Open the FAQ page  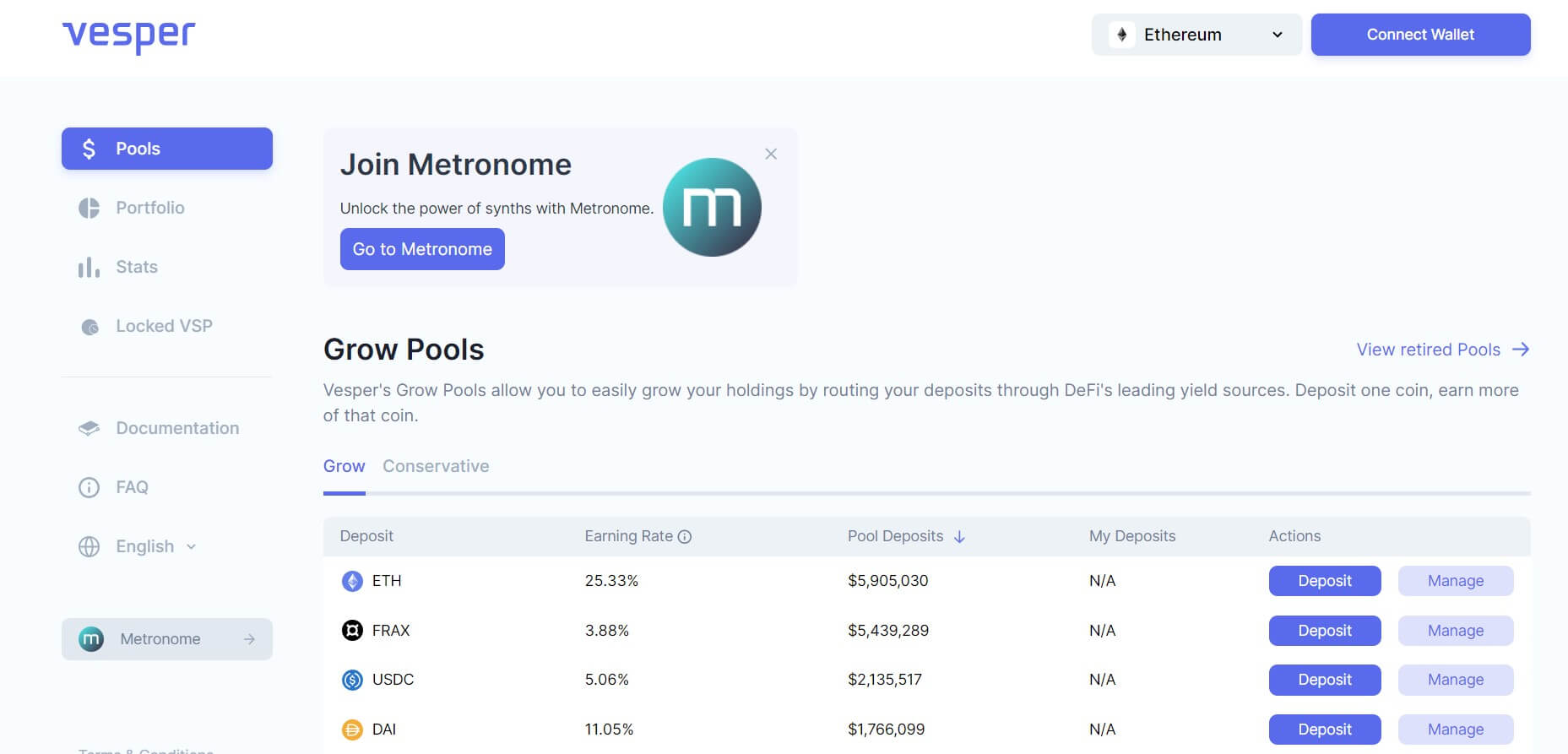[132, 487]
